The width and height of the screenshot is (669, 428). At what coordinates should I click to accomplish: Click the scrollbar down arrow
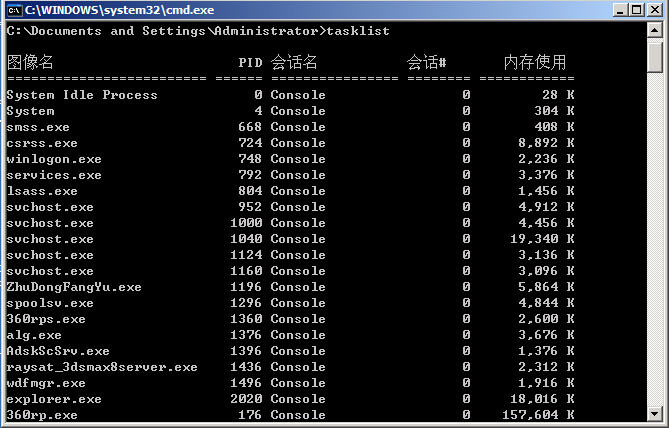click(x=656, y=416)
